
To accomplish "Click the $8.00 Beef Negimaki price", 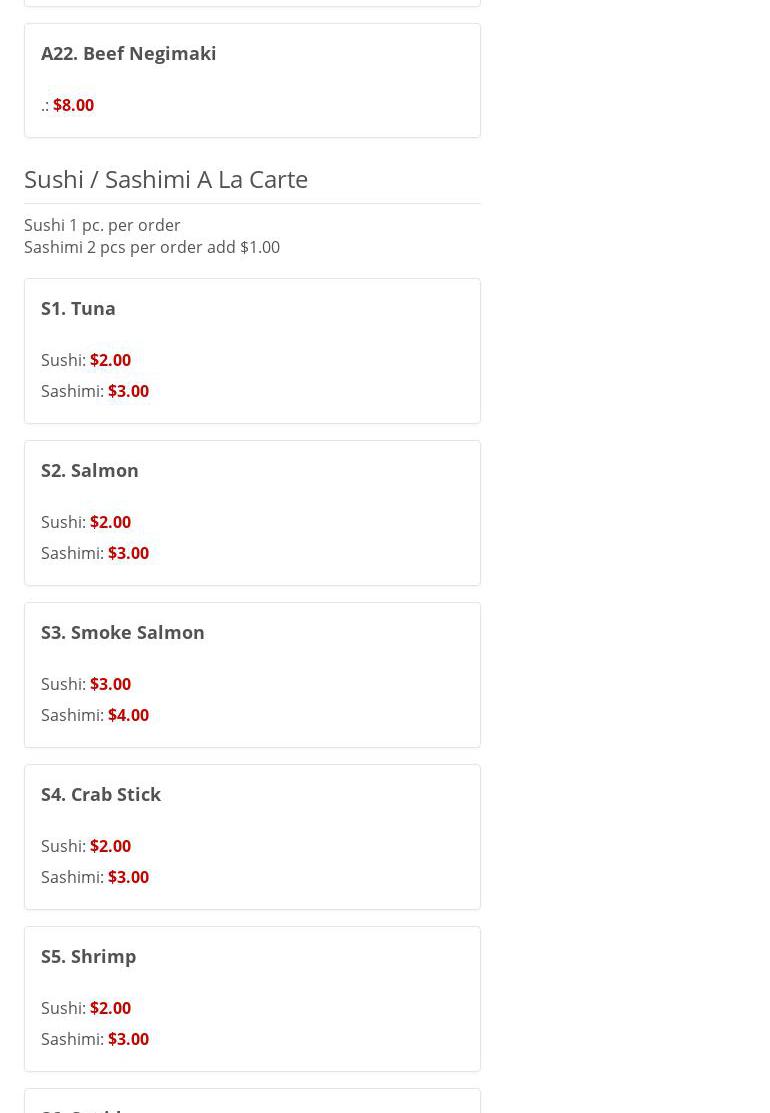I will (73, 105).
